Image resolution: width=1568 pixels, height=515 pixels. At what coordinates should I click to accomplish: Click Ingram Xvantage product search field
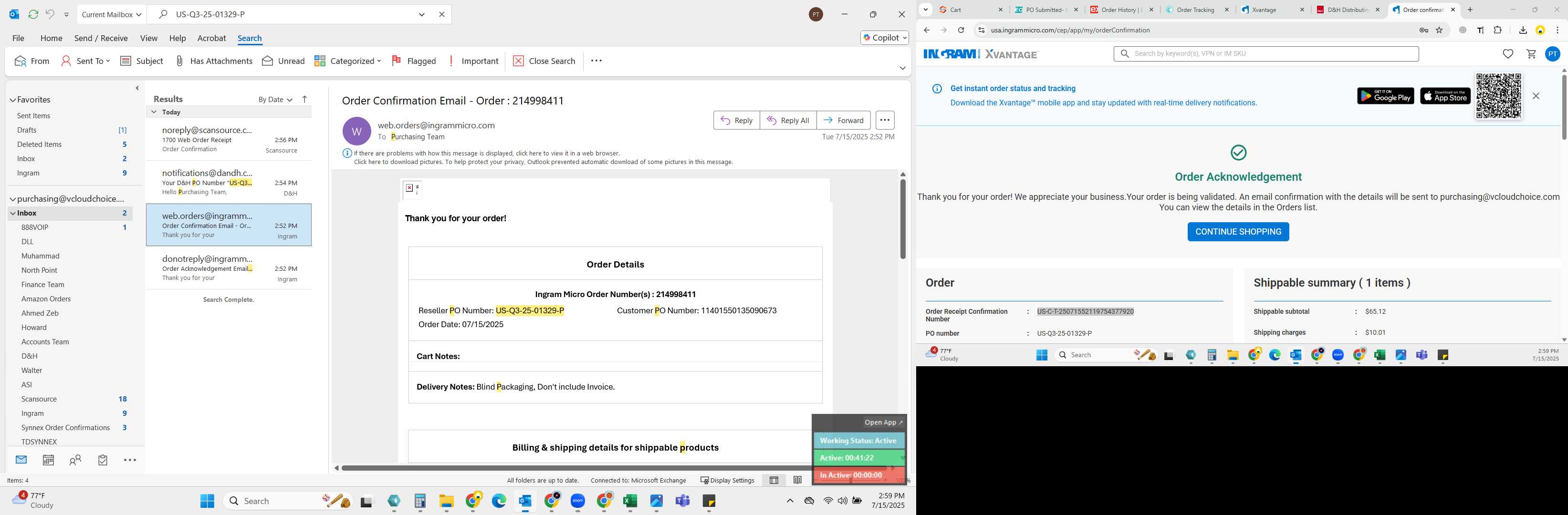pos(1266,53)
